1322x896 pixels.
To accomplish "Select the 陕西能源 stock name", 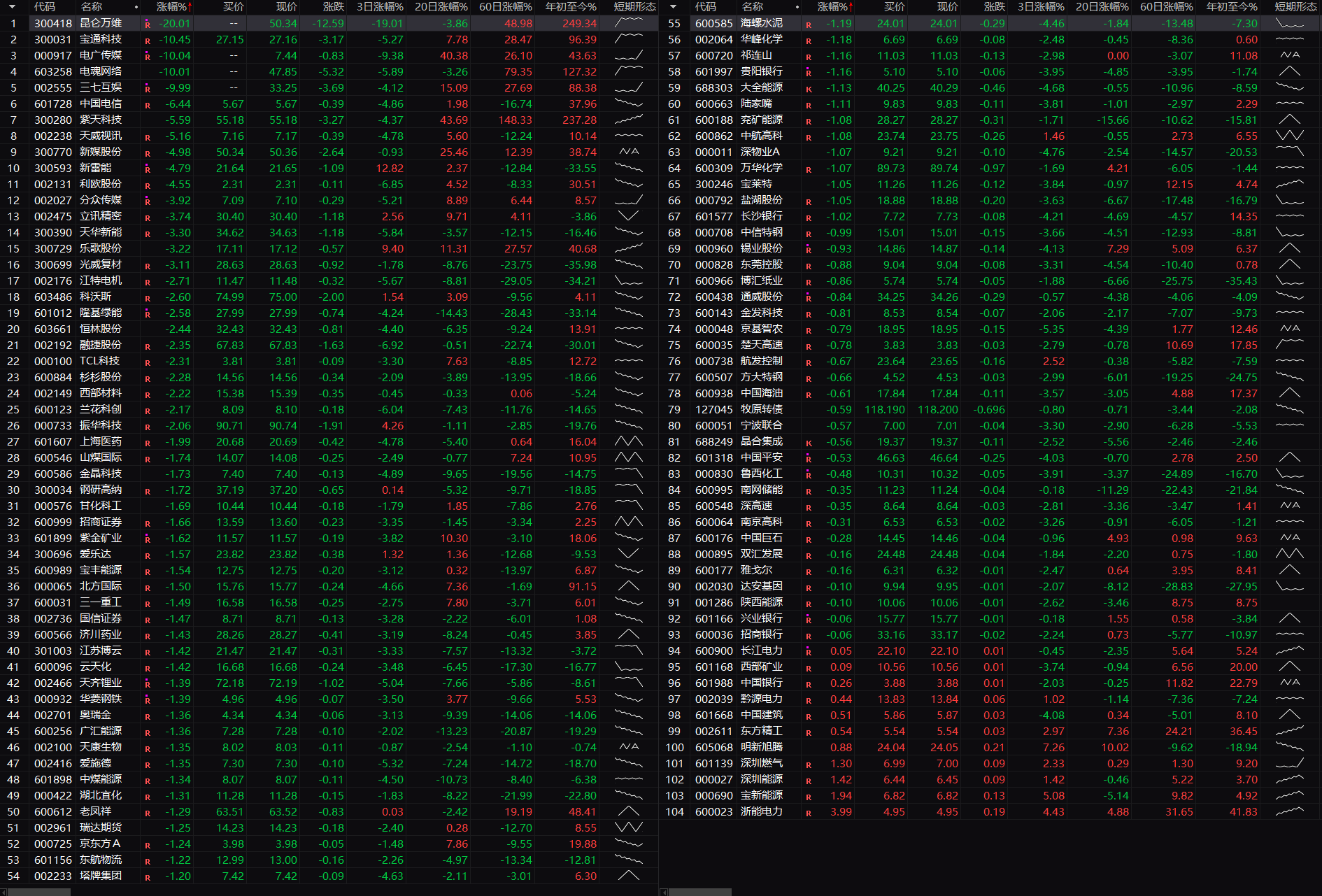I will click(x=762, y=602).
